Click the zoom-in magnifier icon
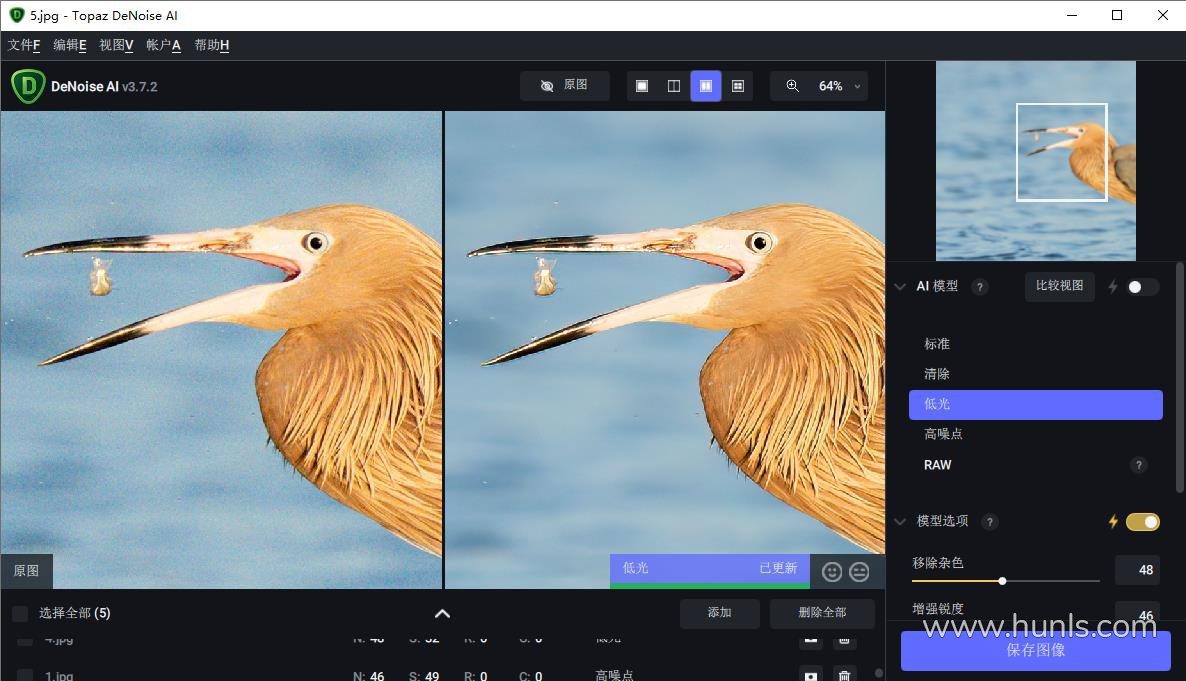Image resolution: width=1186 pixels, height=681 pixels. pos(792,86)
